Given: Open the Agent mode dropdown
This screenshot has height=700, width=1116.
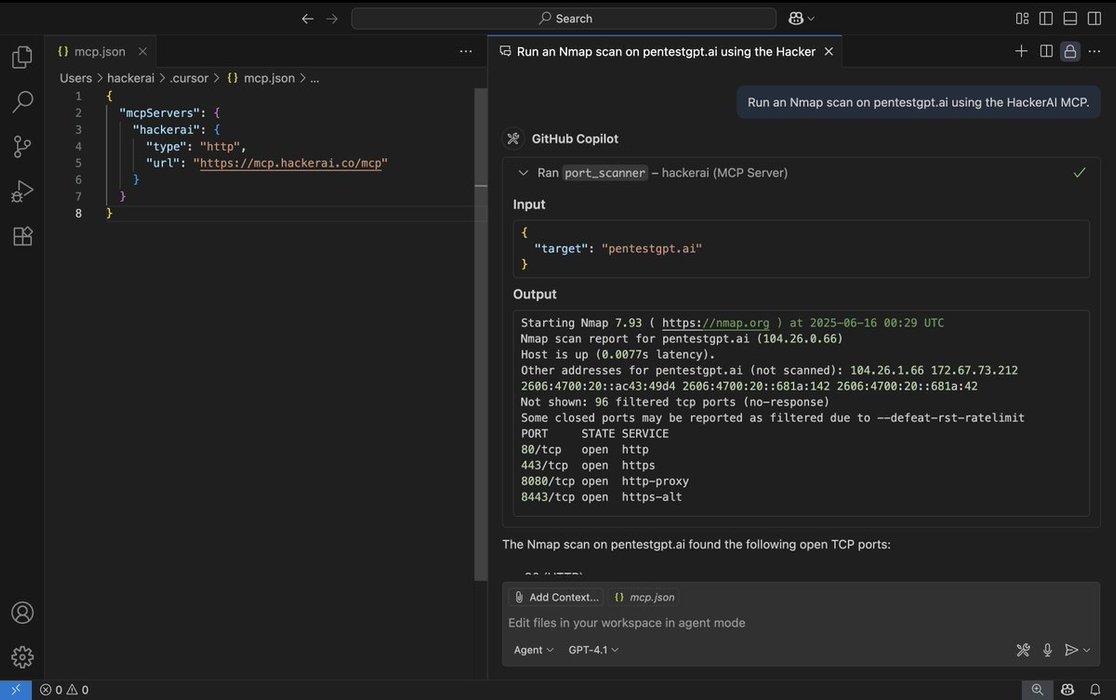Looking at the screenshot, I should [533, 650].
